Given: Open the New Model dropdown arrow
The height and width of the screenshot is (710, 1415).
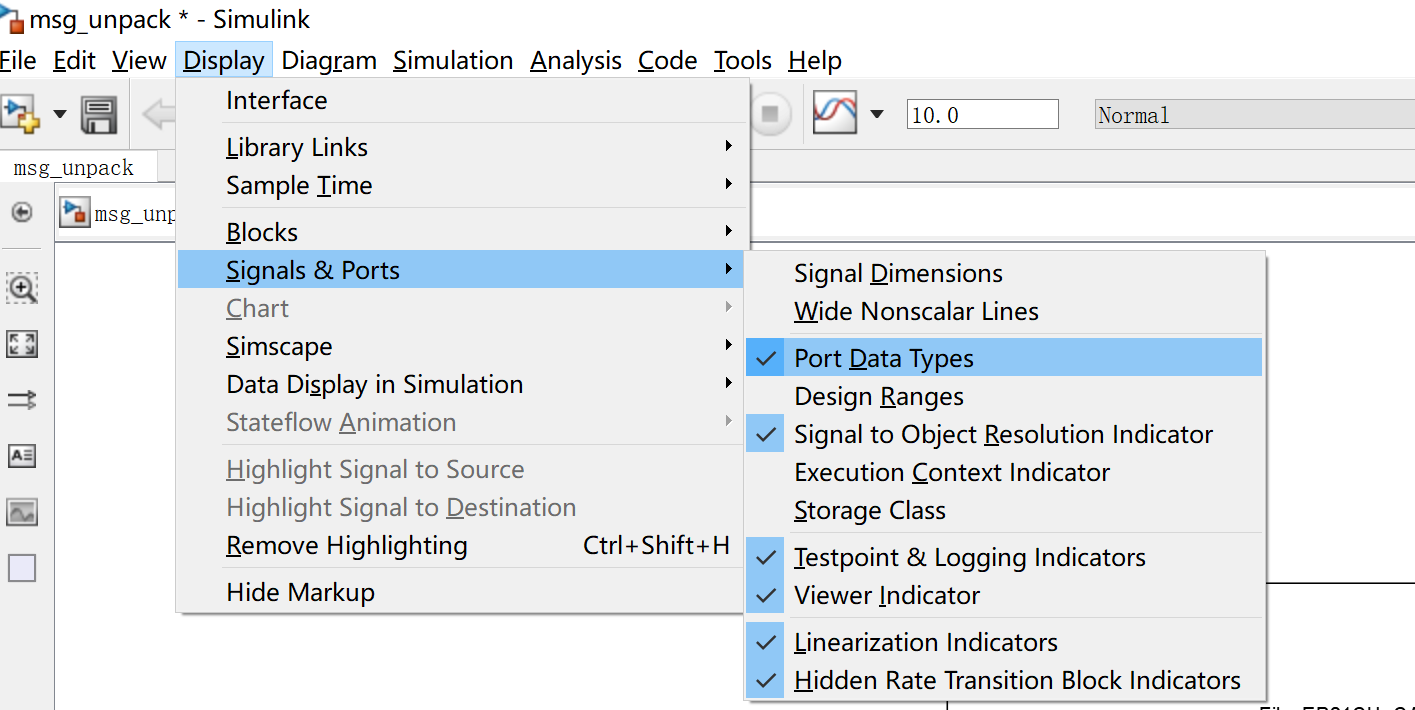Looking at the screenshot, I should (x=60, y=114).
